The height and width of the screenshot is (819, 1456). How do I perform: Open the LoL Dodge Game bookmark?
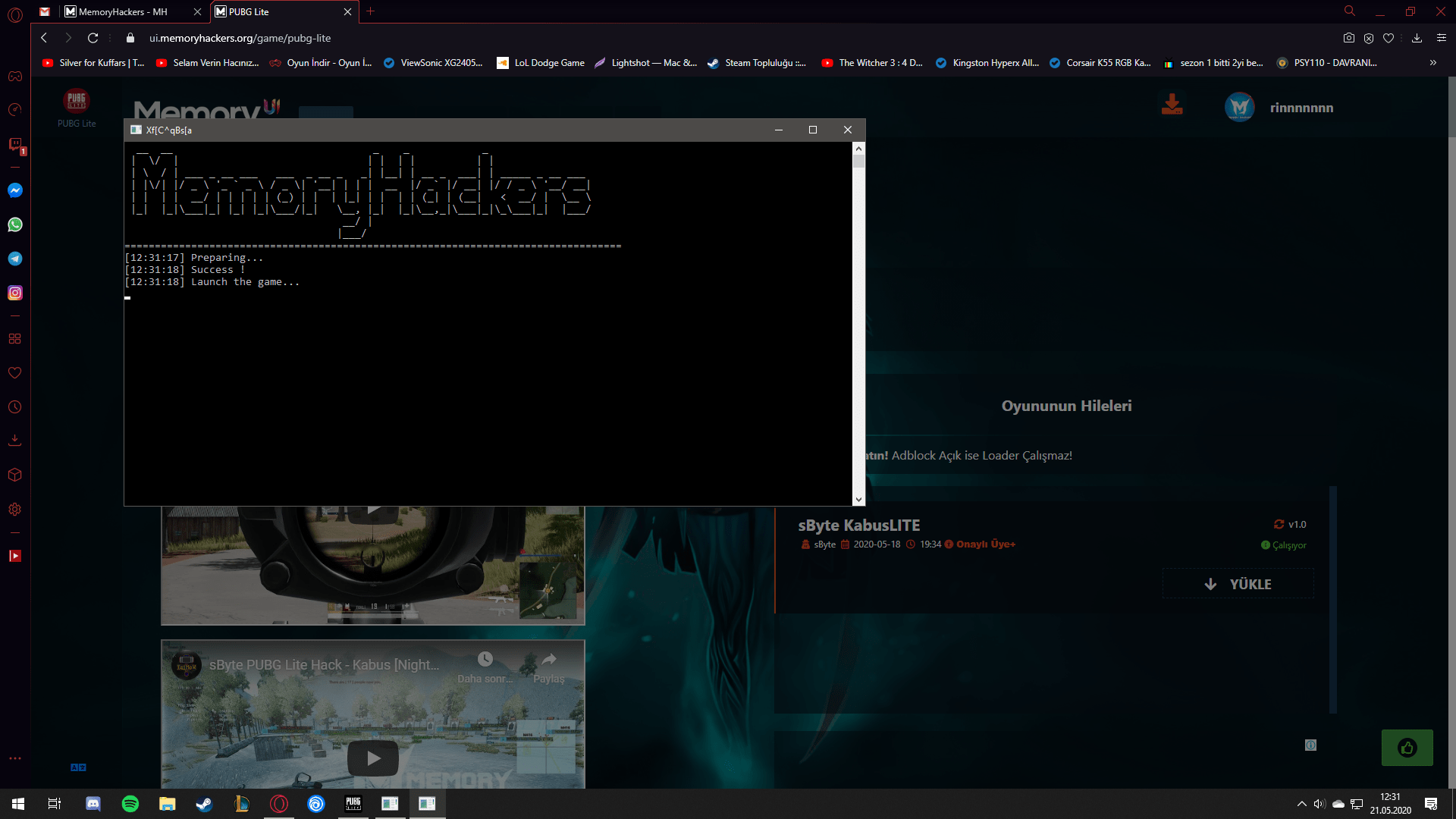[x=541, y=63]
